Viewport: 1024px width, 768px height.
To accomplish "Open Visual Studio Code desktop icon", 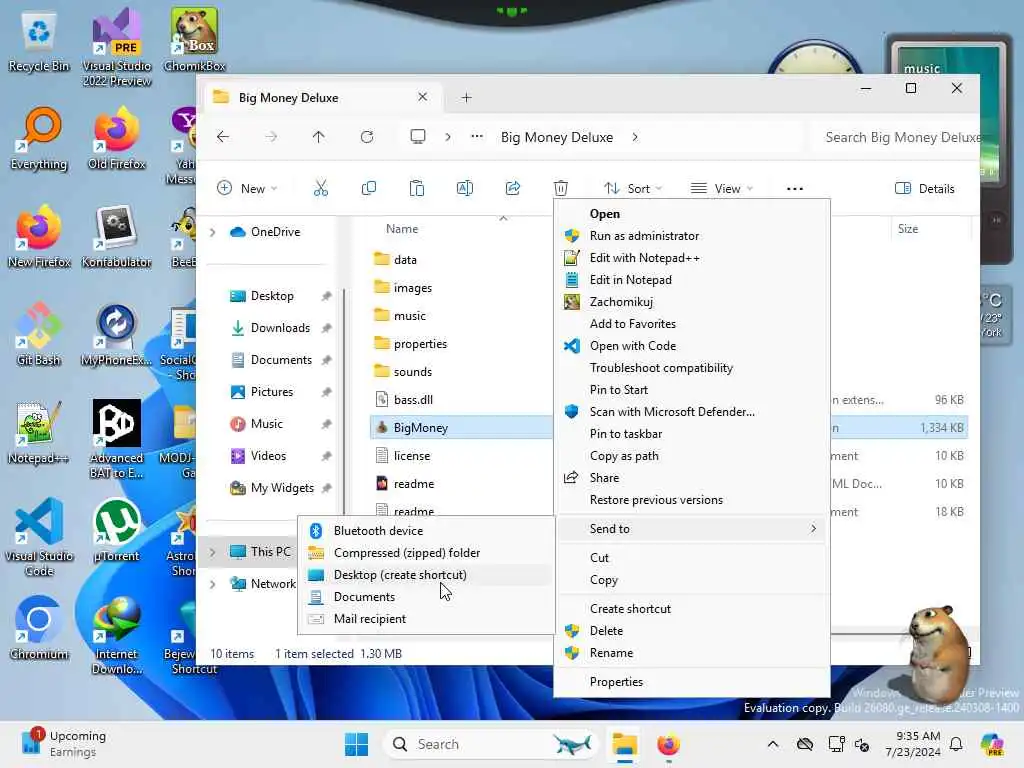I will point(39,537).
